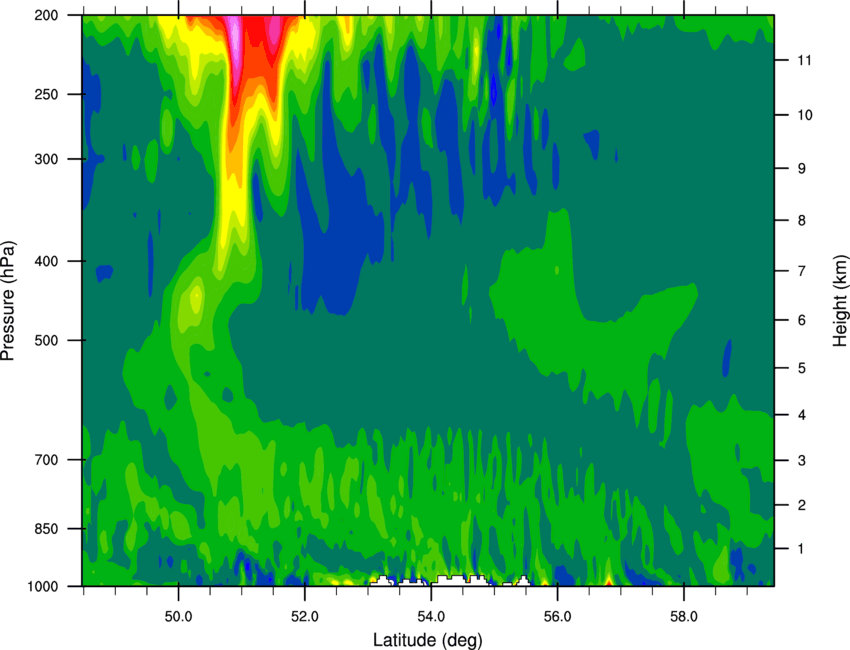
Task: Click the 400 pressure tick label
Action: 46,261
